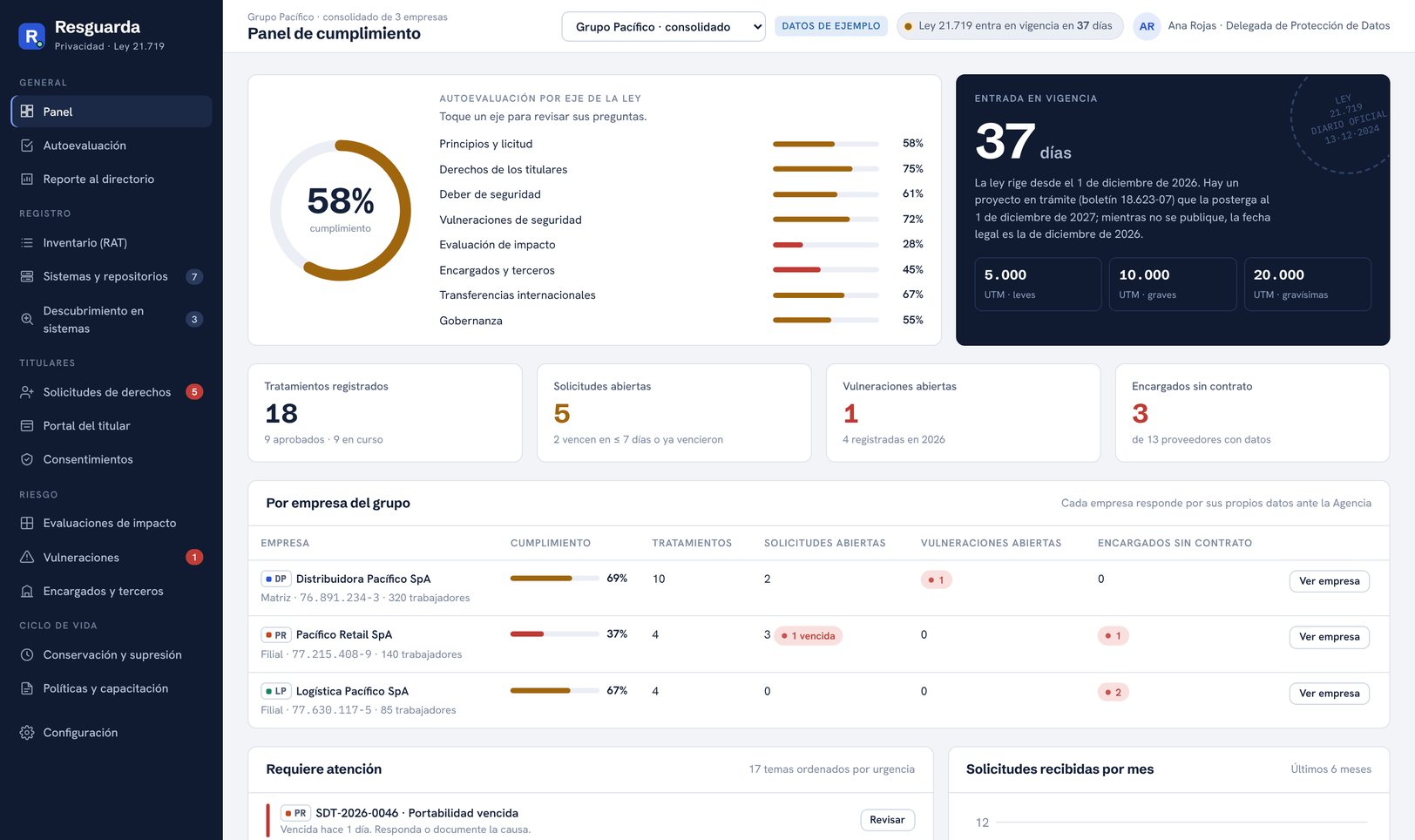Expand the Grupo Pacífico consolidado dropdown
Viewport: 1415px width, 840px height.
tap(664, 26)
